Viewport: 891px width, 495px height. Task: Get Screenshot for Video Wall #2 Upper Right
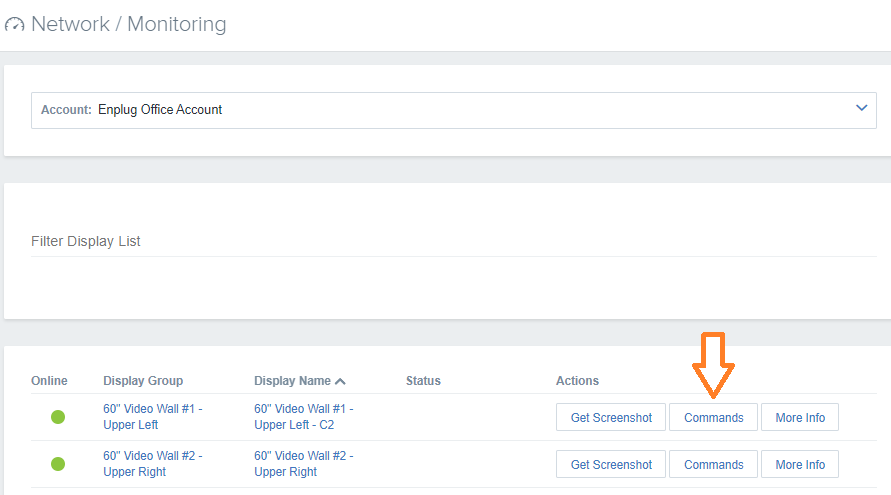611,465
